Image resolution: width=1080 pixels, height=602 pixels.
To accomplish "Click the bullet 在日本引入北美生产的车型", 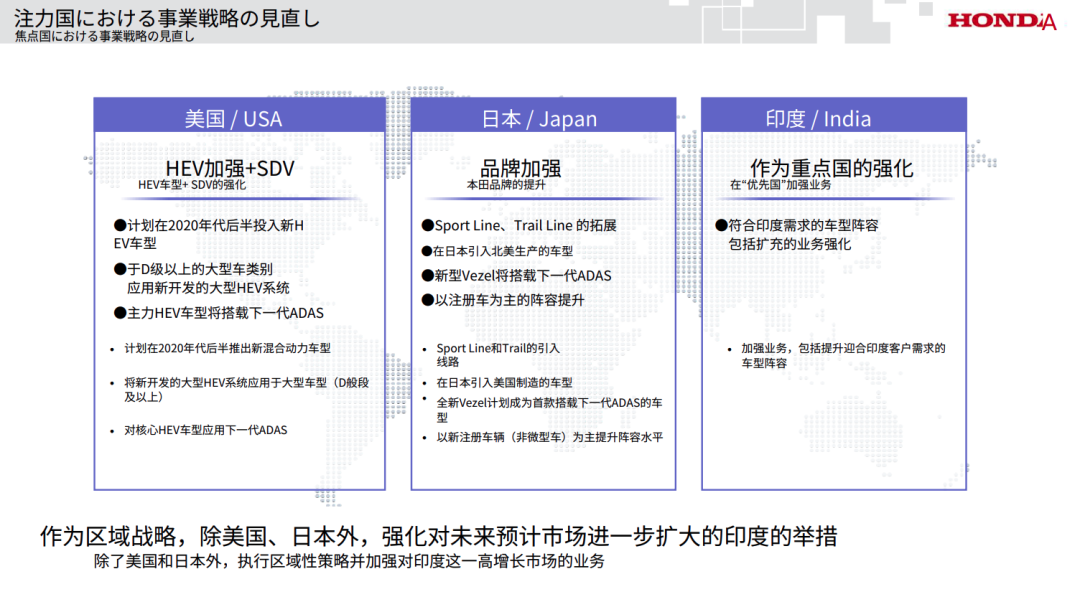I will pyautogui.click(x=496, y=251).
